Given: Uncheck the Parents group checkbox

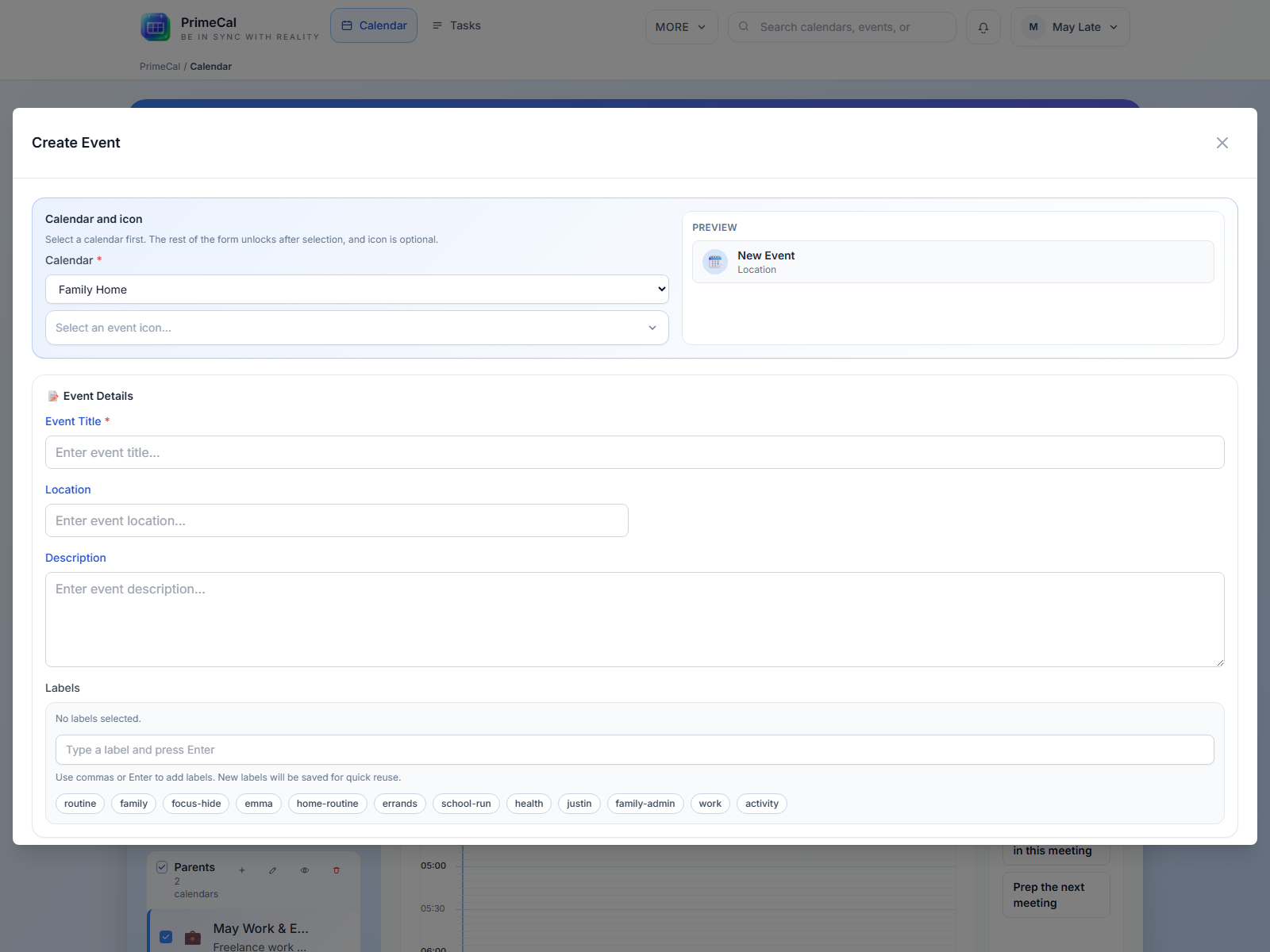Looking at the screenshot, I should click(162, 866).
